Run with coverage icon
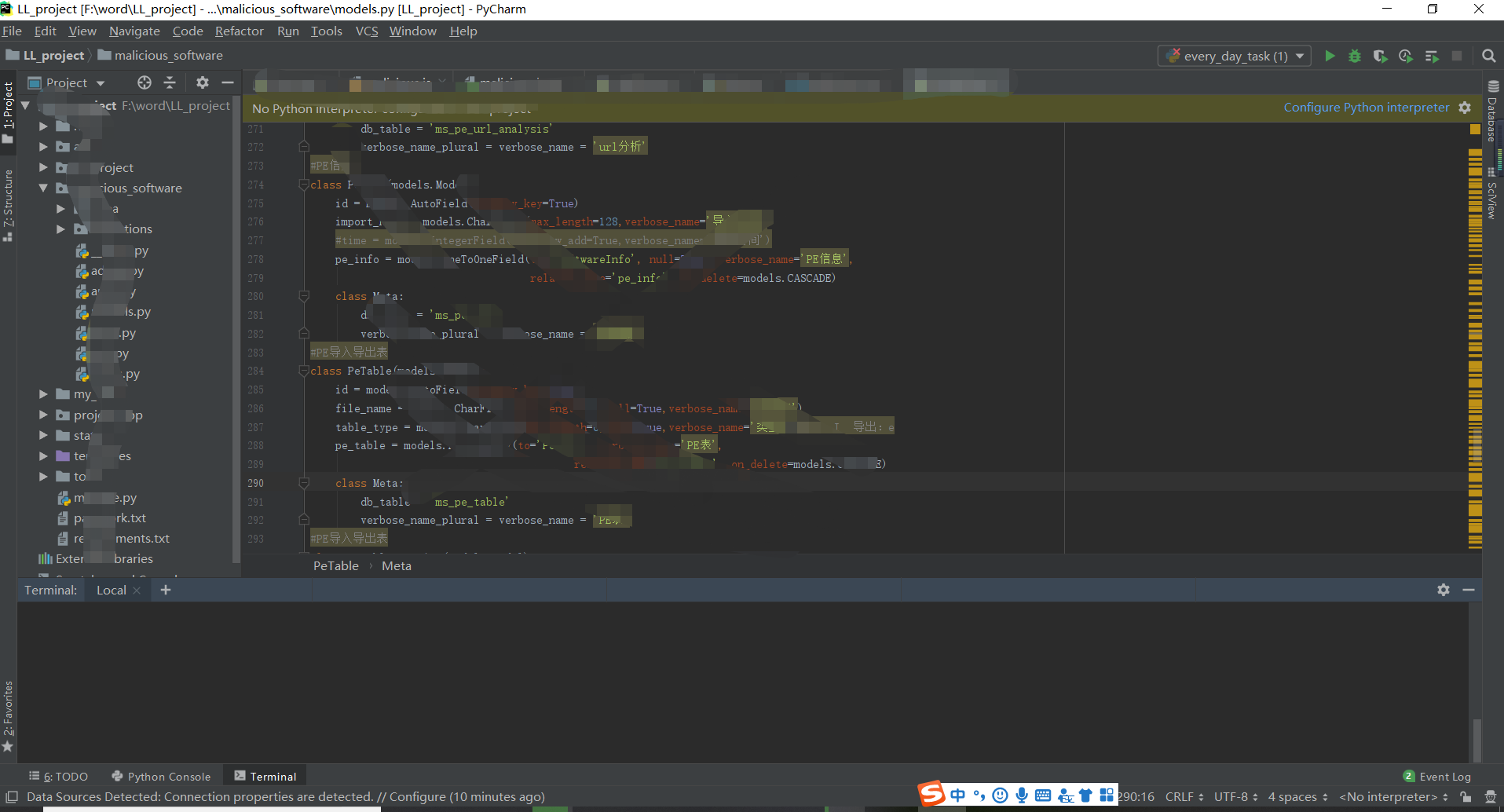1504x812 pixels. pos(1380,56)
